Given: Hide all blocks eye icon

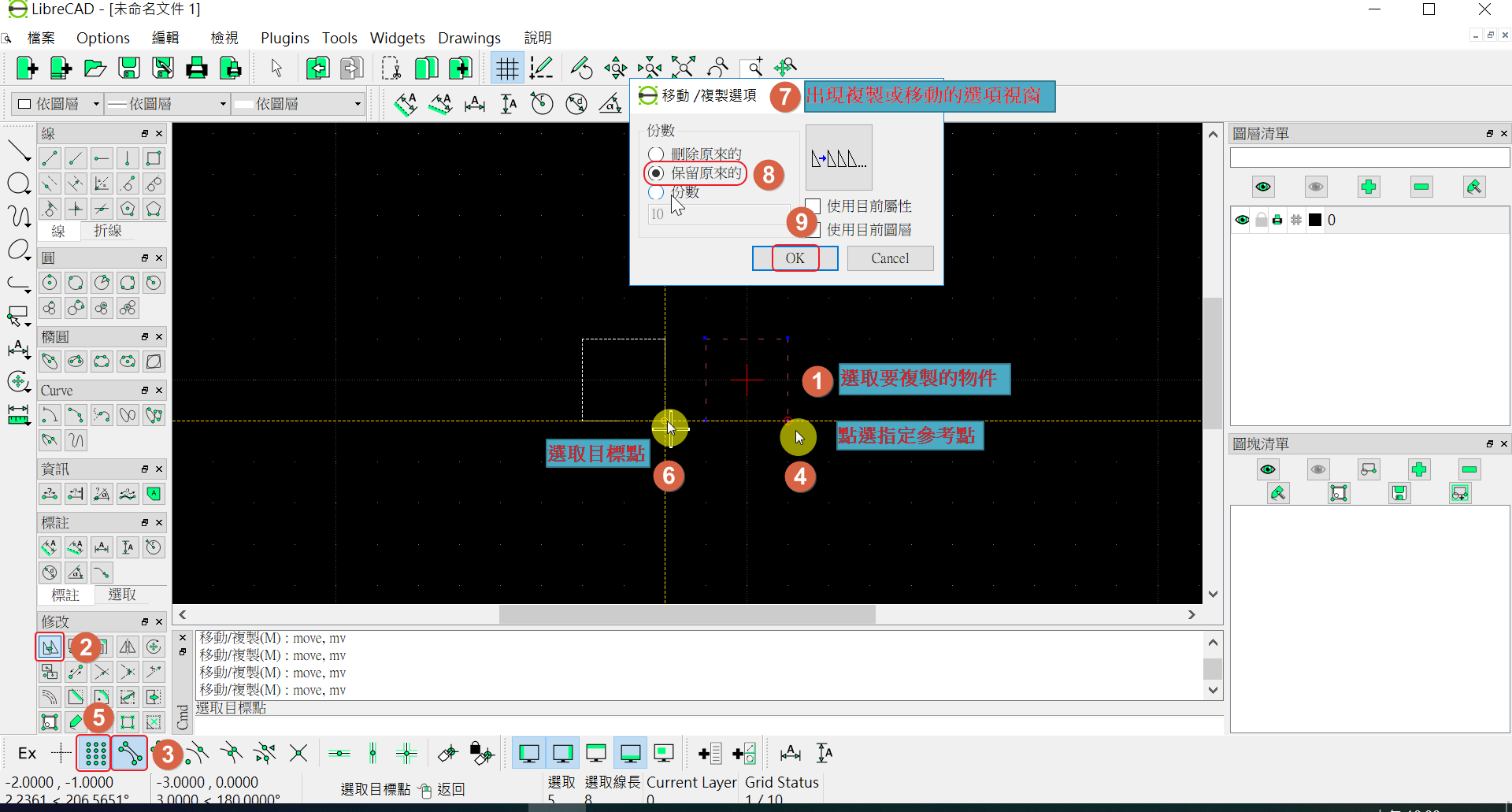Looking at the screenshot, I should click(1318, 469).
